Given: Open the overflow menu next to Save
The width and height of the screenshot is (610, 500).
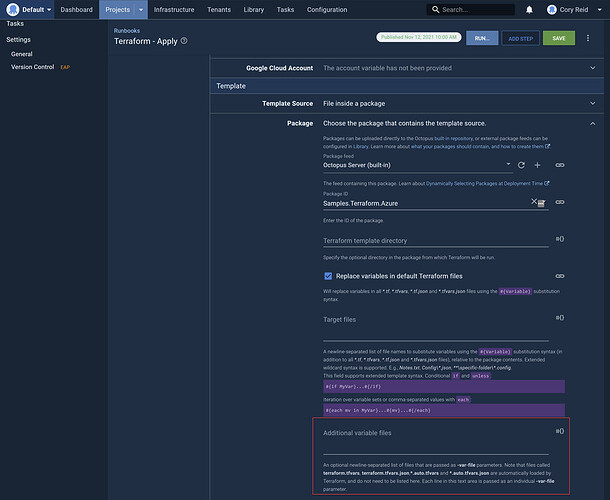Looking at the screenshot, I should [x=587, y=38].
